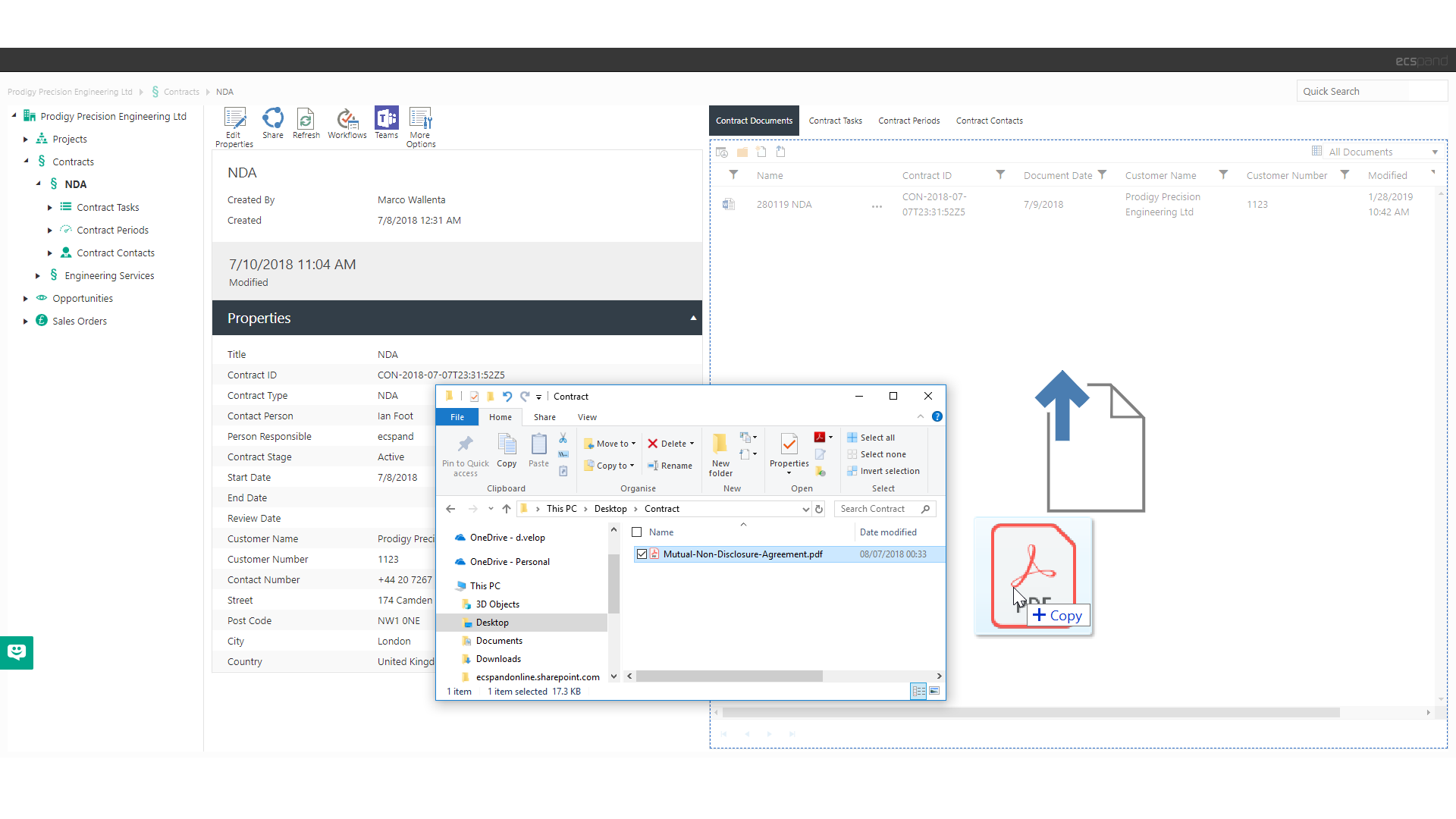
Task: Switch Explorer to large icons view
Action: (x=935, y=691)
